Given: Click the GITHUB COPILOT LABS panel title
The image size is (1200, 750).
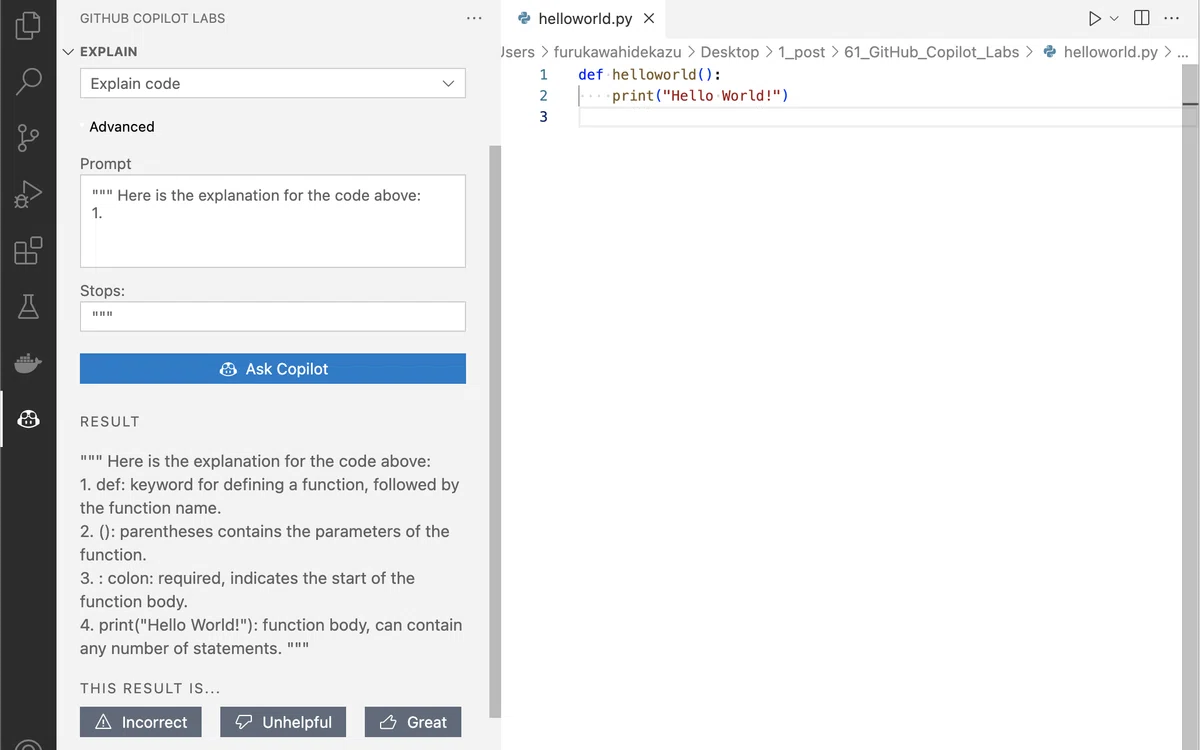Looking at the screenshot, I should (x=152, y=18).
